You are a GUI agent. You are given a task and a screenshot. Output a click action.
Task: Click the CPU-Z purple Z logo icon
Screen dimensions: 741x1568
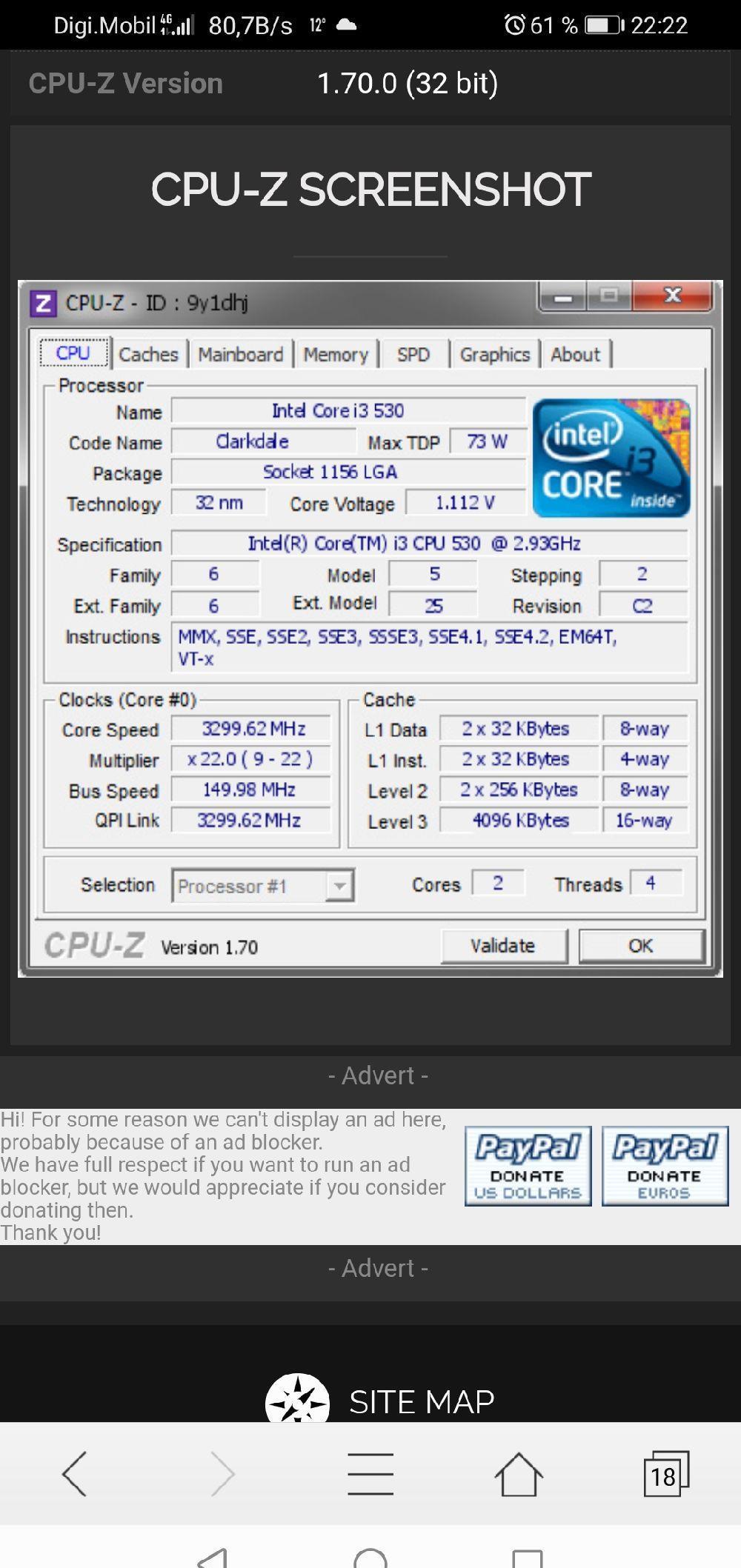42,304
